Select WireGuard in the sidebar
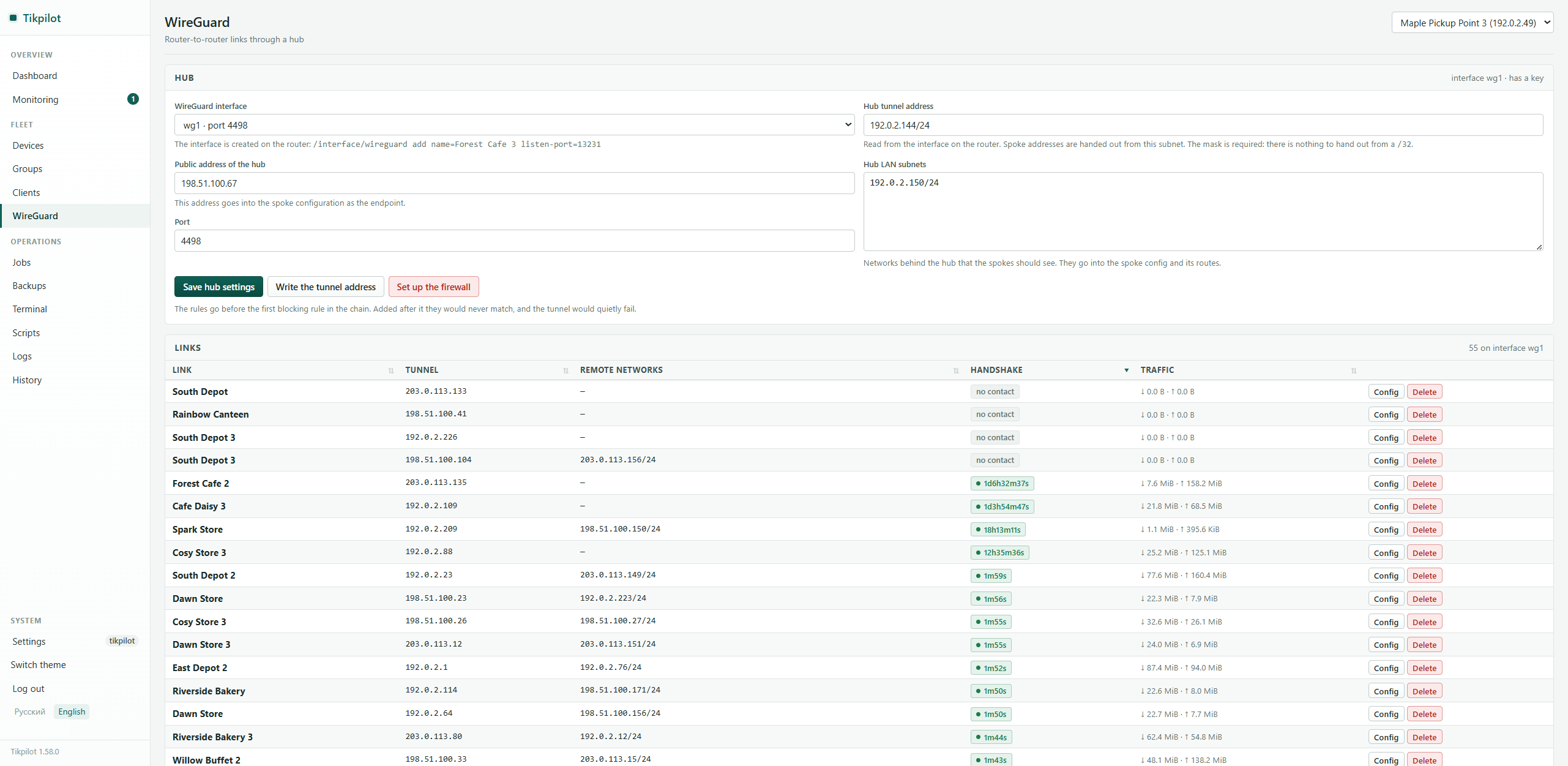This screenshot has width=1568, height=766. [x=75, y=216]
